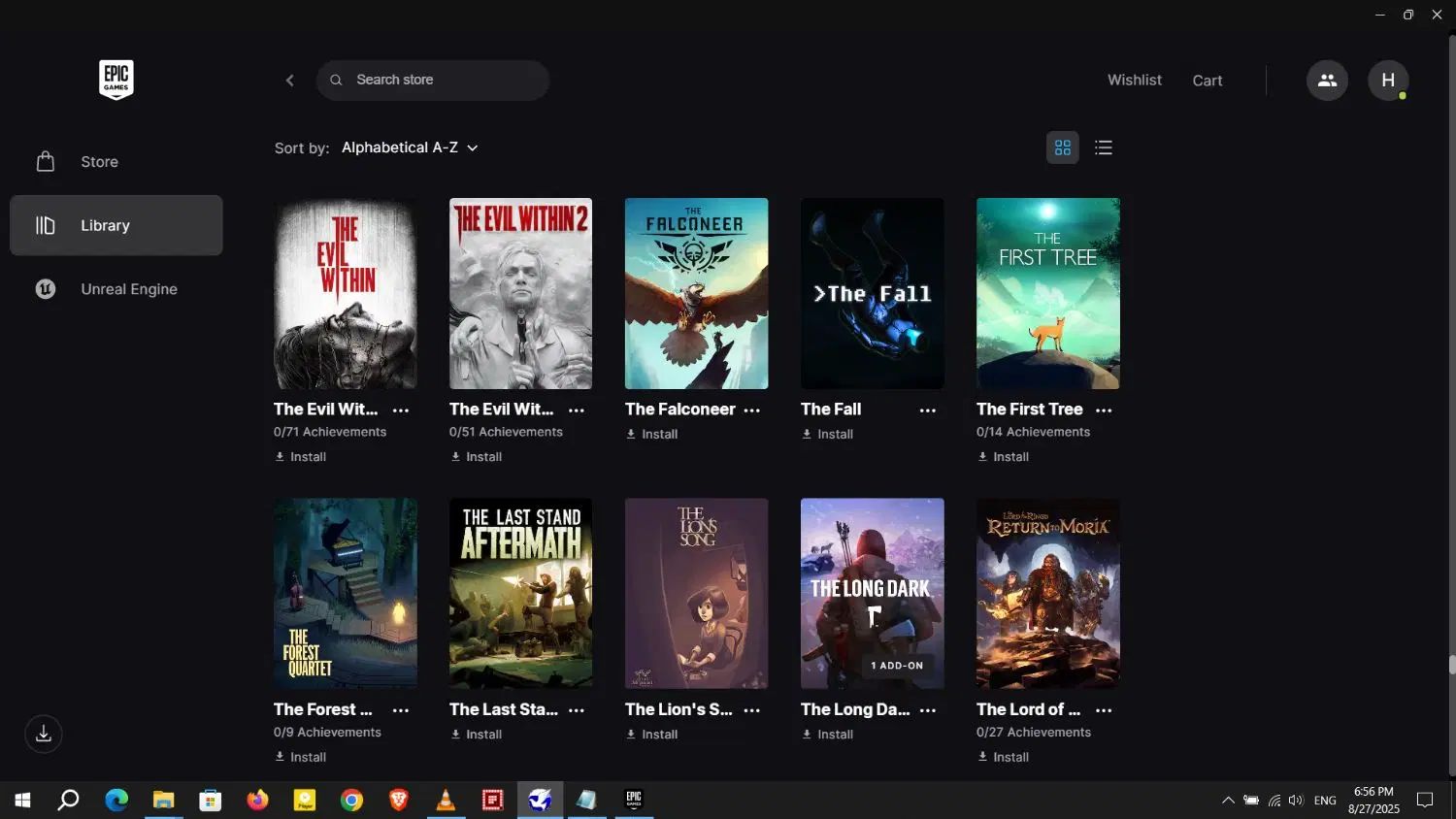Launch Firefox from taskbar
This screenshot has width=1456, height=819.
pyautogui.click(x=257, y=800)
